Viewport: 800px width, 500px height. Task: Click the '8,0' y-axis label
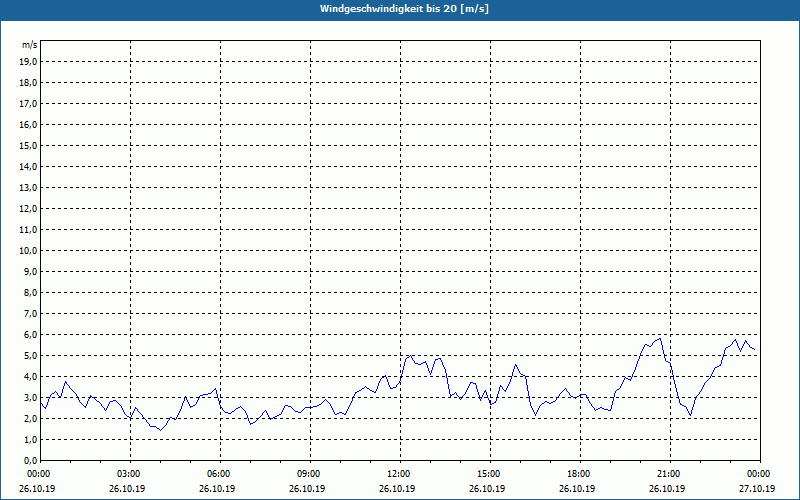coord(30,292)
